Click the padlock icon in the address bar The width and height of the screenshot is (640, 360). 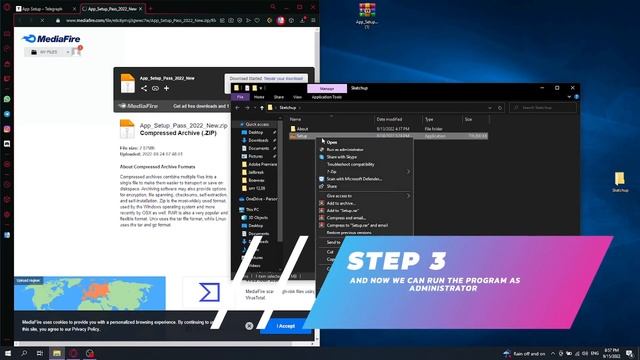[58, 20]
